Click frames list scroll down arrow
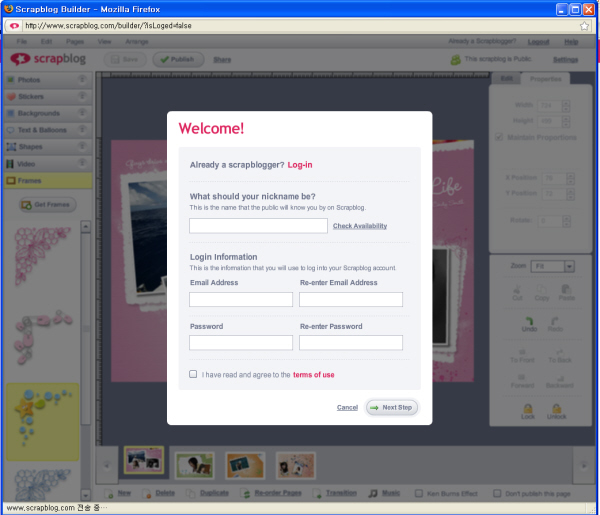 click(x=86, y=495)
